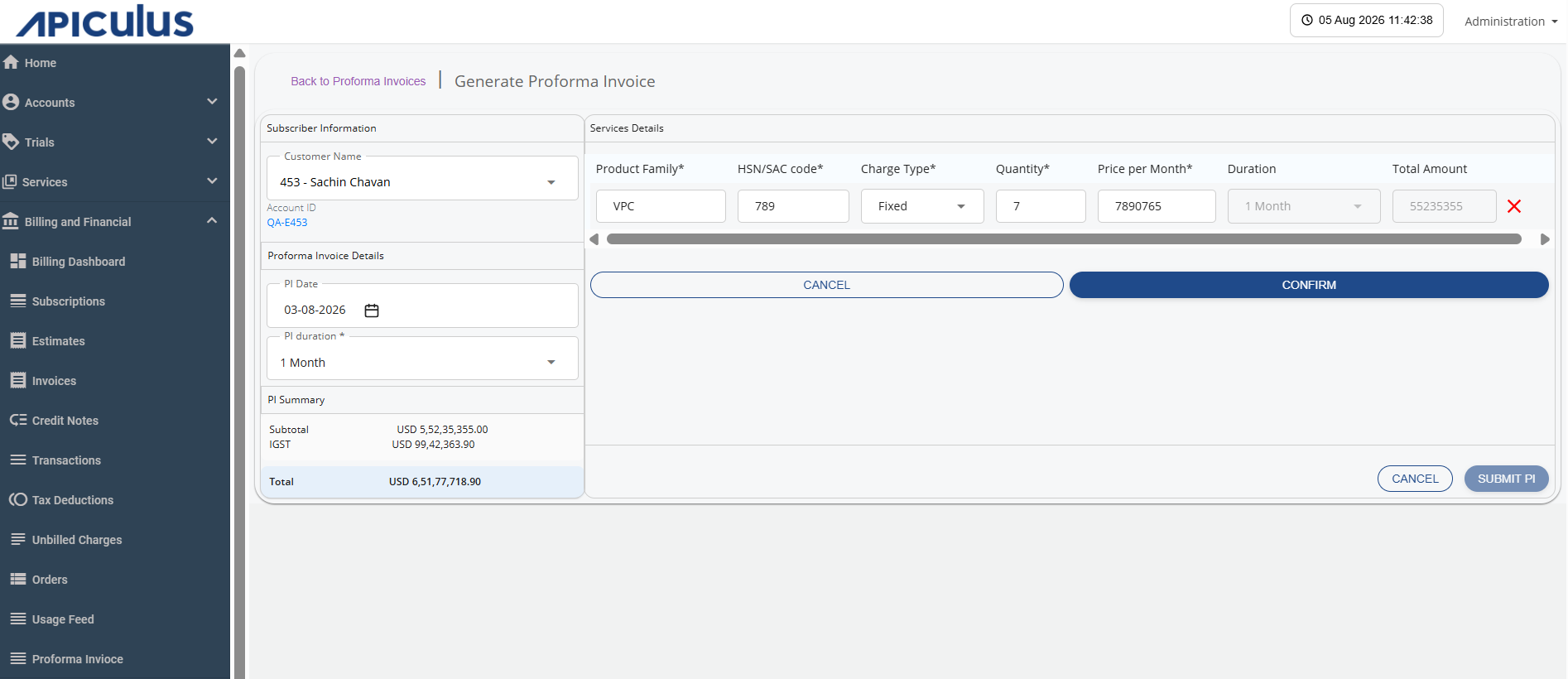Click the Credit Notes icon
This screenshot has height=679, width=1568.
[18, 420]
